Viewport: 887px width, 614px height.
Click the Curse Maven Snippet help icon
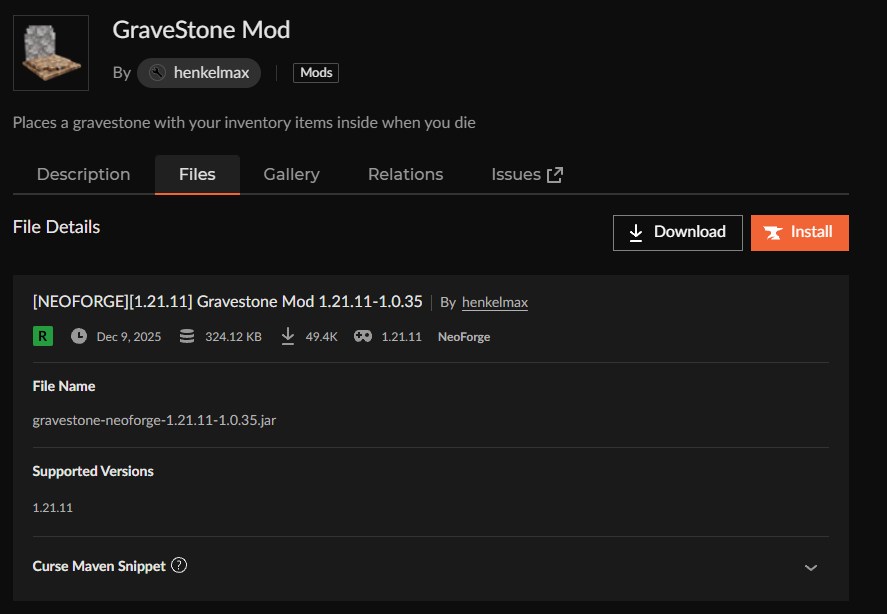pos(179,565)
